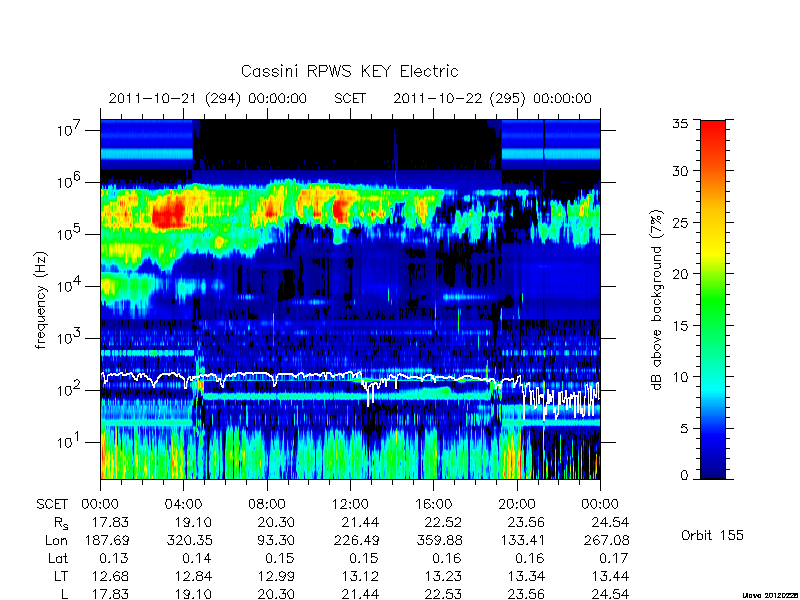Screen dimensions: 800x600
Task: Click the 20:00 time tick label
Action: [x=517, y=504]
